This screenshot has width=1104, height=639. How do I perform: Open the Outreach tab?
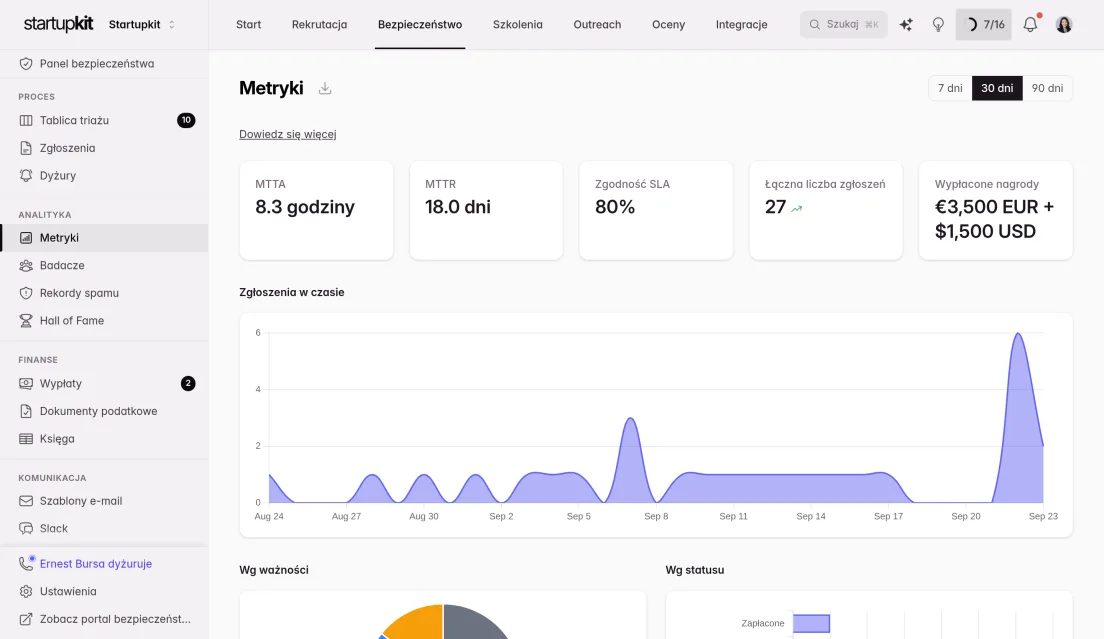(x=597, y=25)
